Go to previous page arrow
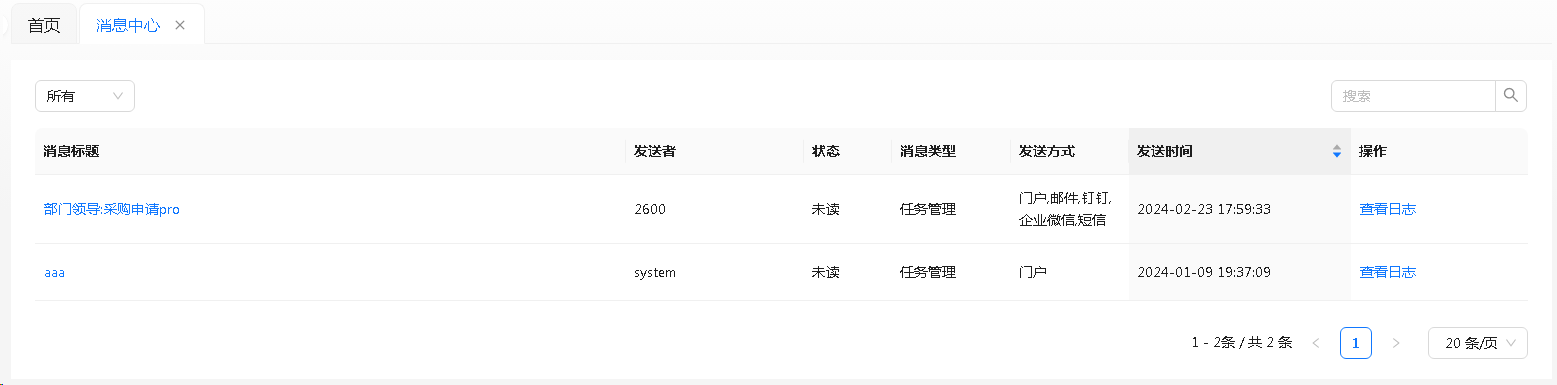The width and height of the screenshot is (1557, 385). pyautogui.click(x=1316, y=343)
